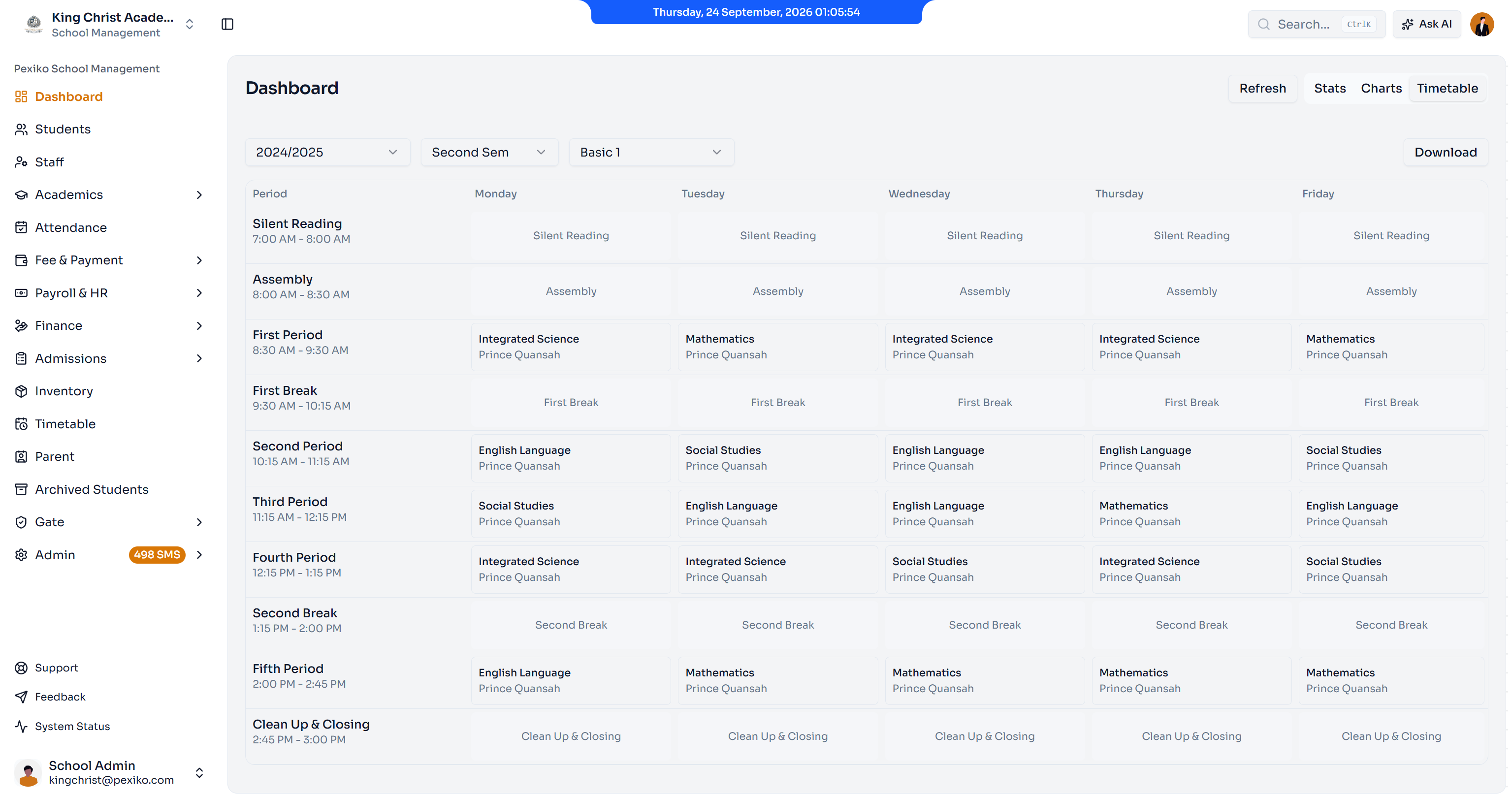
Task: Open the school switcher chevrons
Action: pos(190,24)
